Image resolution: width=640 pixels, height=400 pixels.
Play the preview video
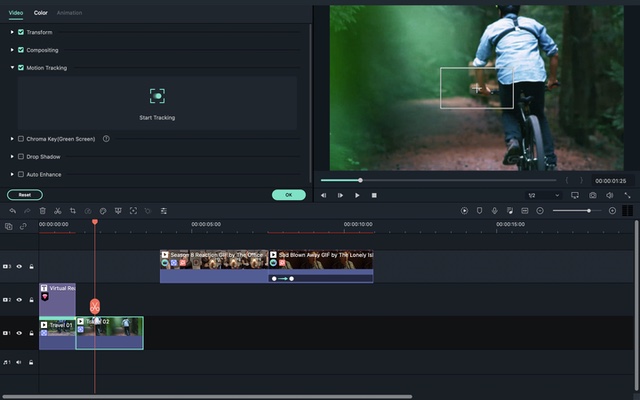[357, 196]
